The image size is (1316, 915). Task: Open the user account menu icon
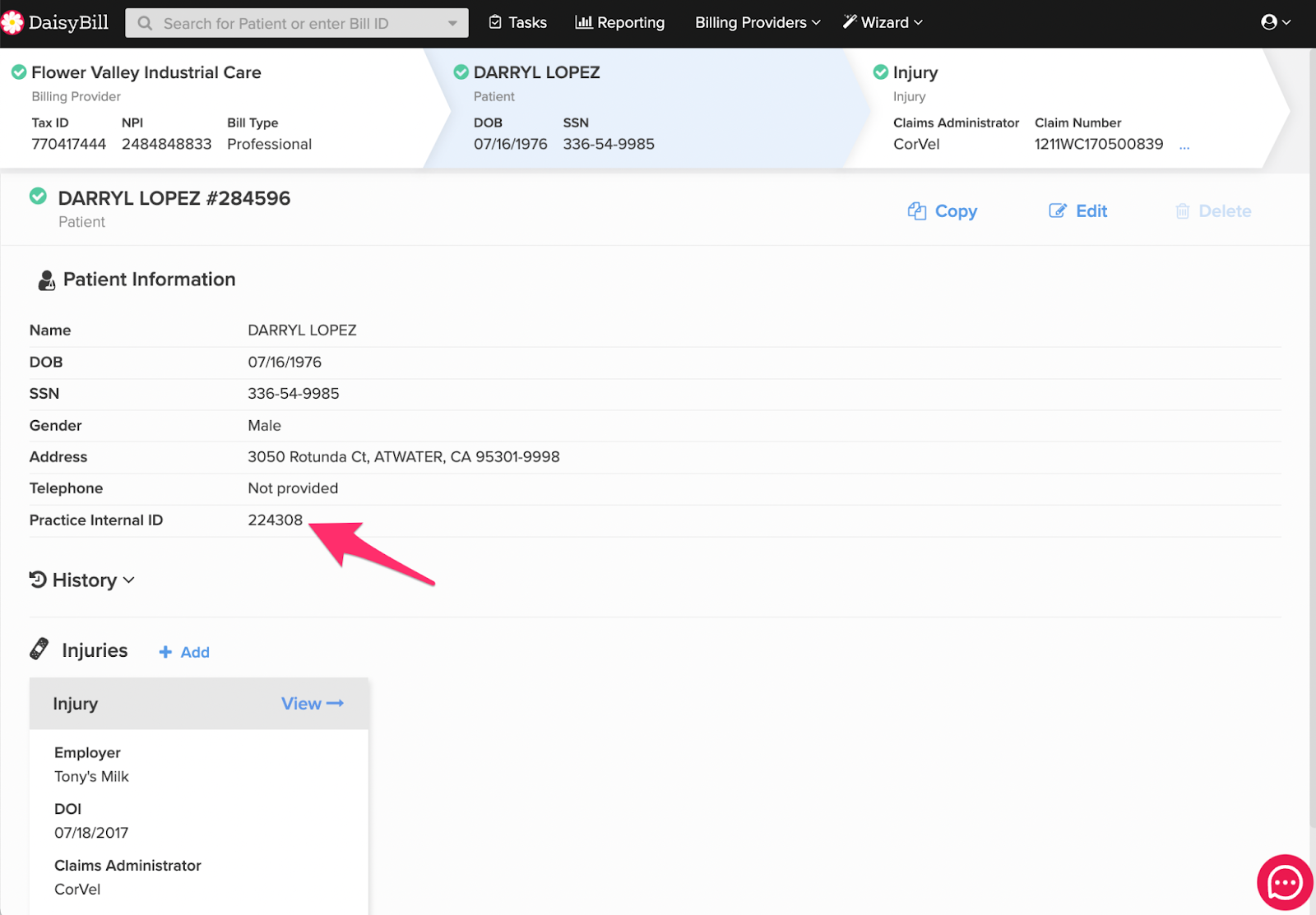(x=1275, y=22)
